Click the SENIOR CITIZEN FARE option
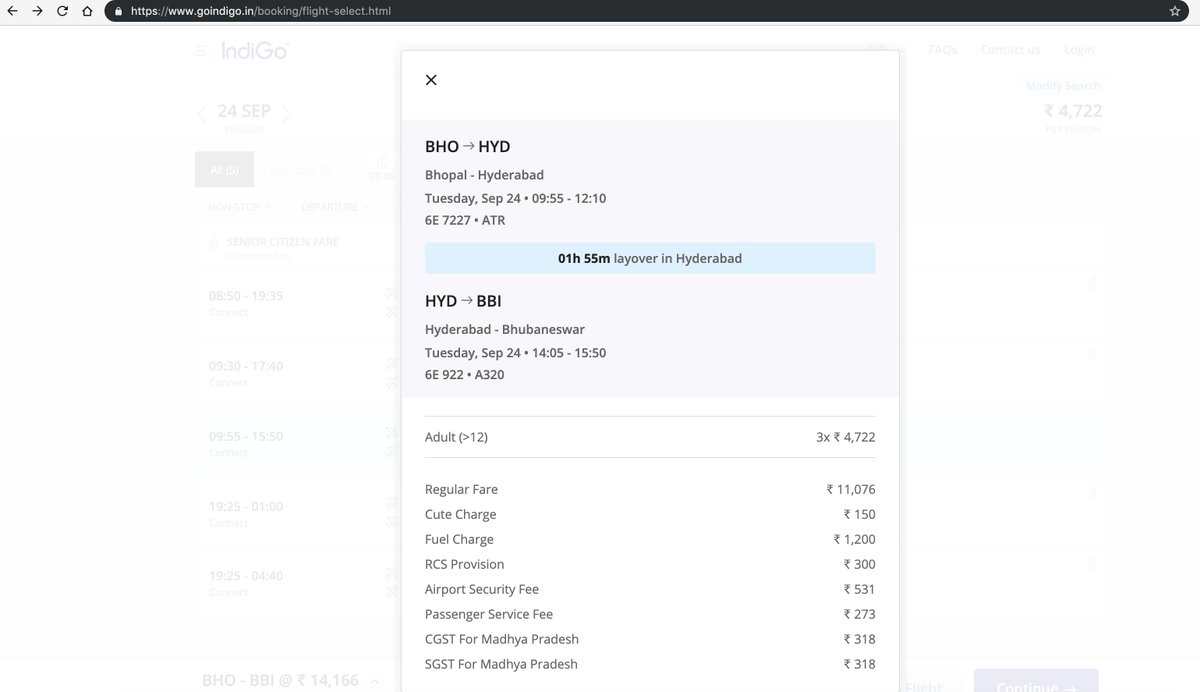 point(283,242)
